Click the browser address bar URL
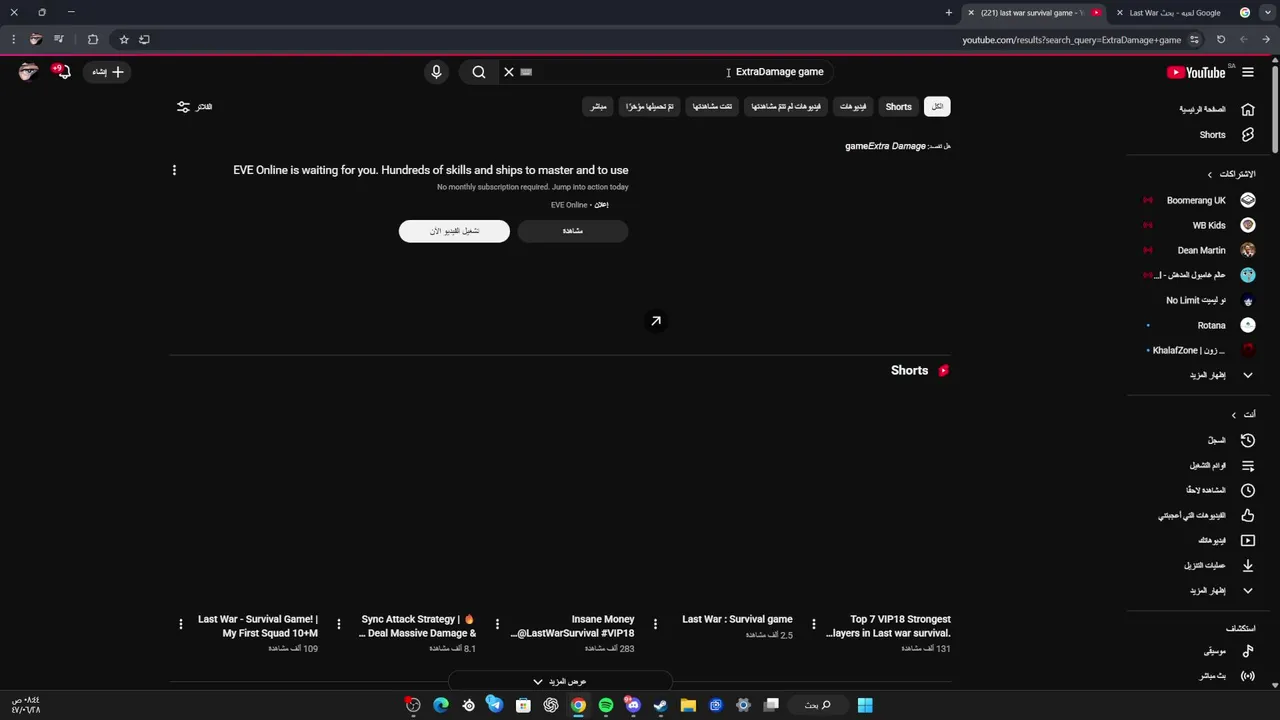Screen dimensions: 1280x720 1072,40
